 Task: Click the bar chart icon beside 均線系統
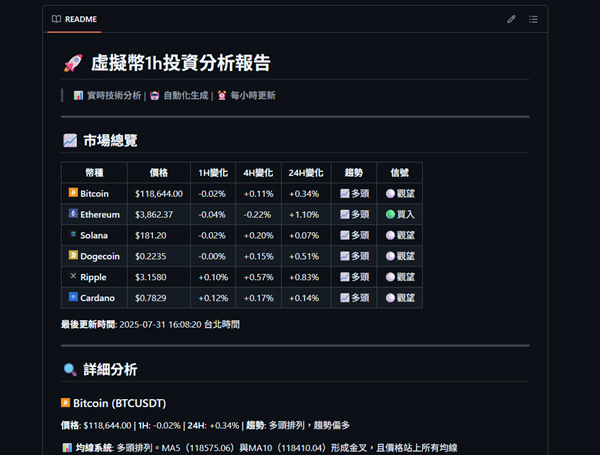(67, 448)
